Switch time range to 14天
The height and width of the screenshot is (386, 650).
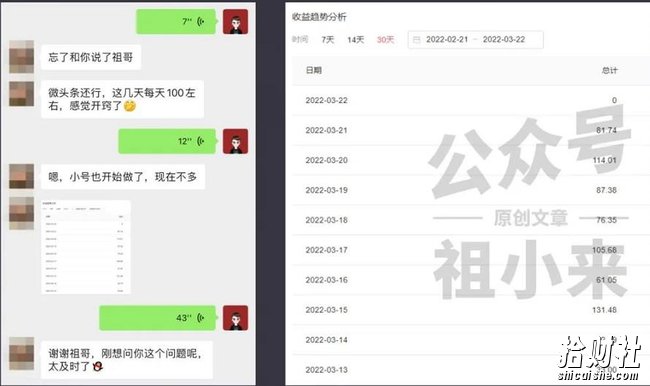tap(356, 40)
